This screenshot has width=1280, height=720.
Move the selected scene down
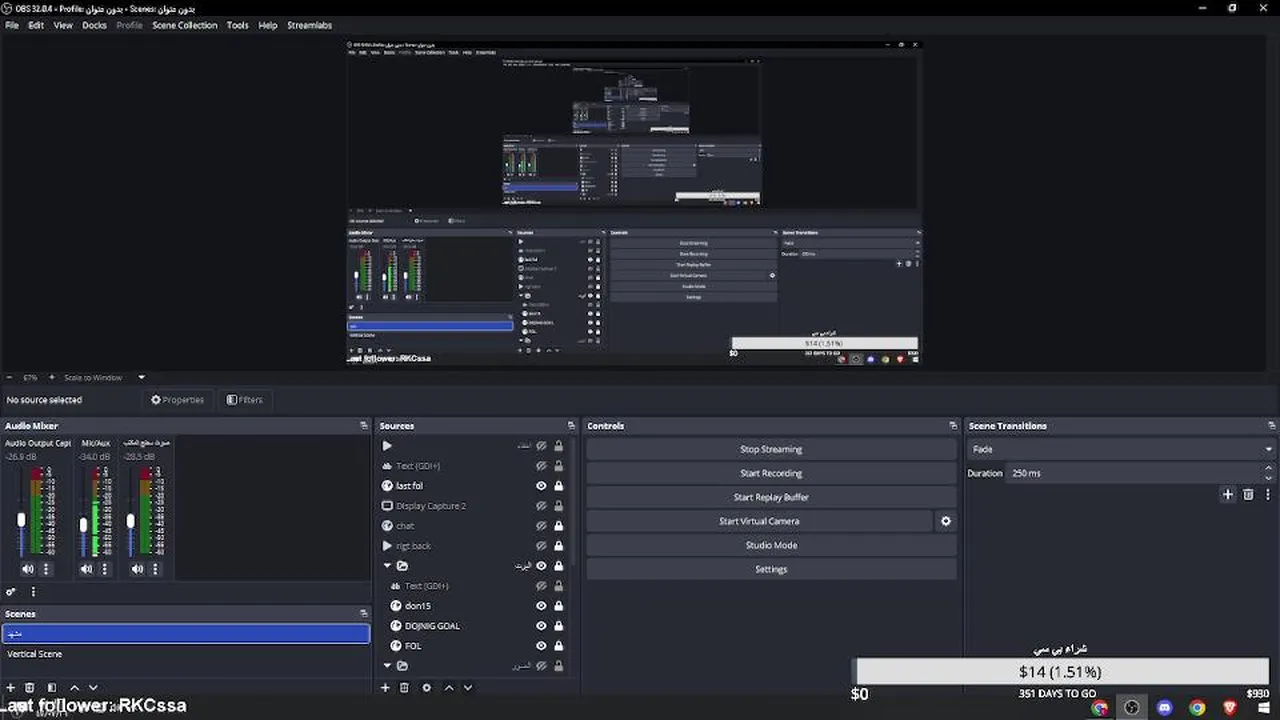click(93, 688)
